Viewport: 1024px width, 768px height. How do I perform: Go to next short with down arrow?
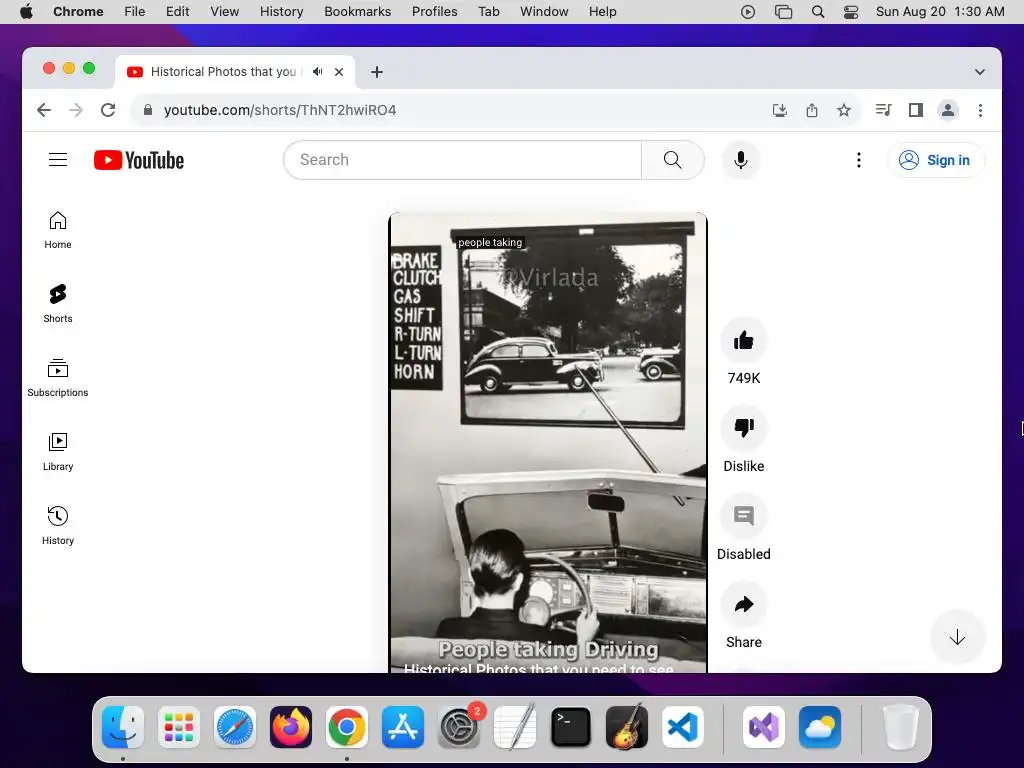coord(957,637)
